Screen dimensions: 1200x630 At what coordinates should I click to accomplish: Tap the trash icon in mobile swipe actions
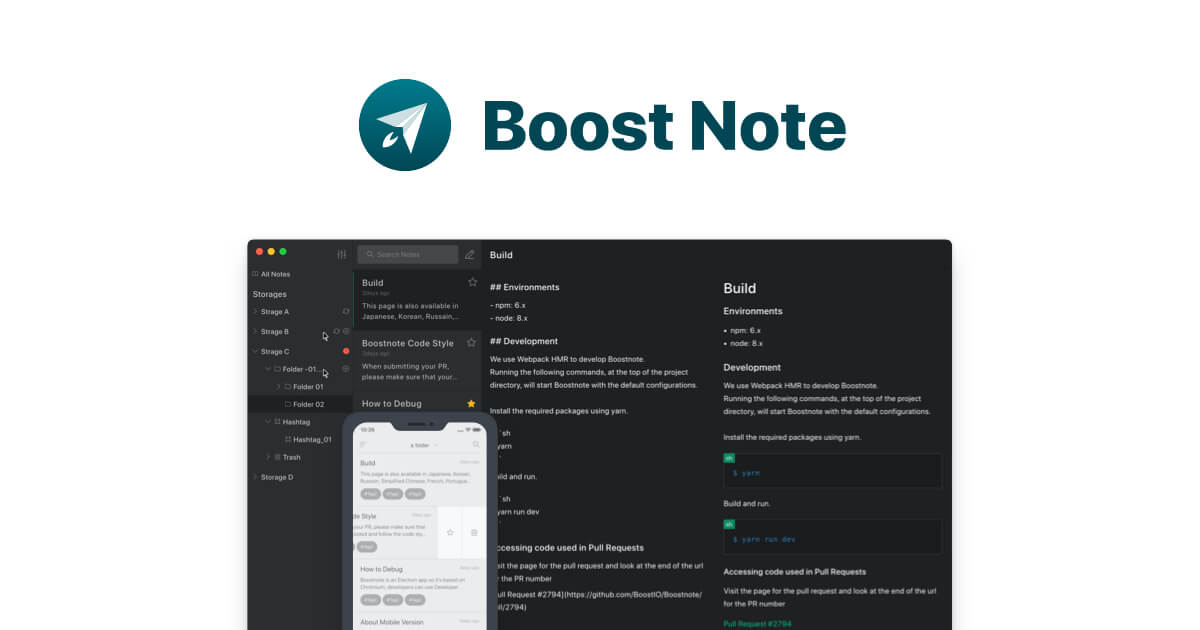[x=474, y=532]
